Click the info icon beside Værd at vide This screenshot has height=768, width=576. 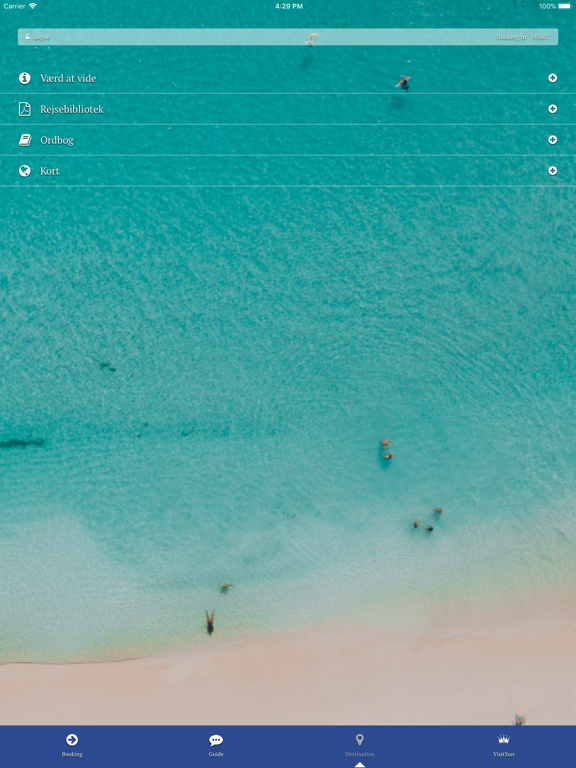point(24,78)
